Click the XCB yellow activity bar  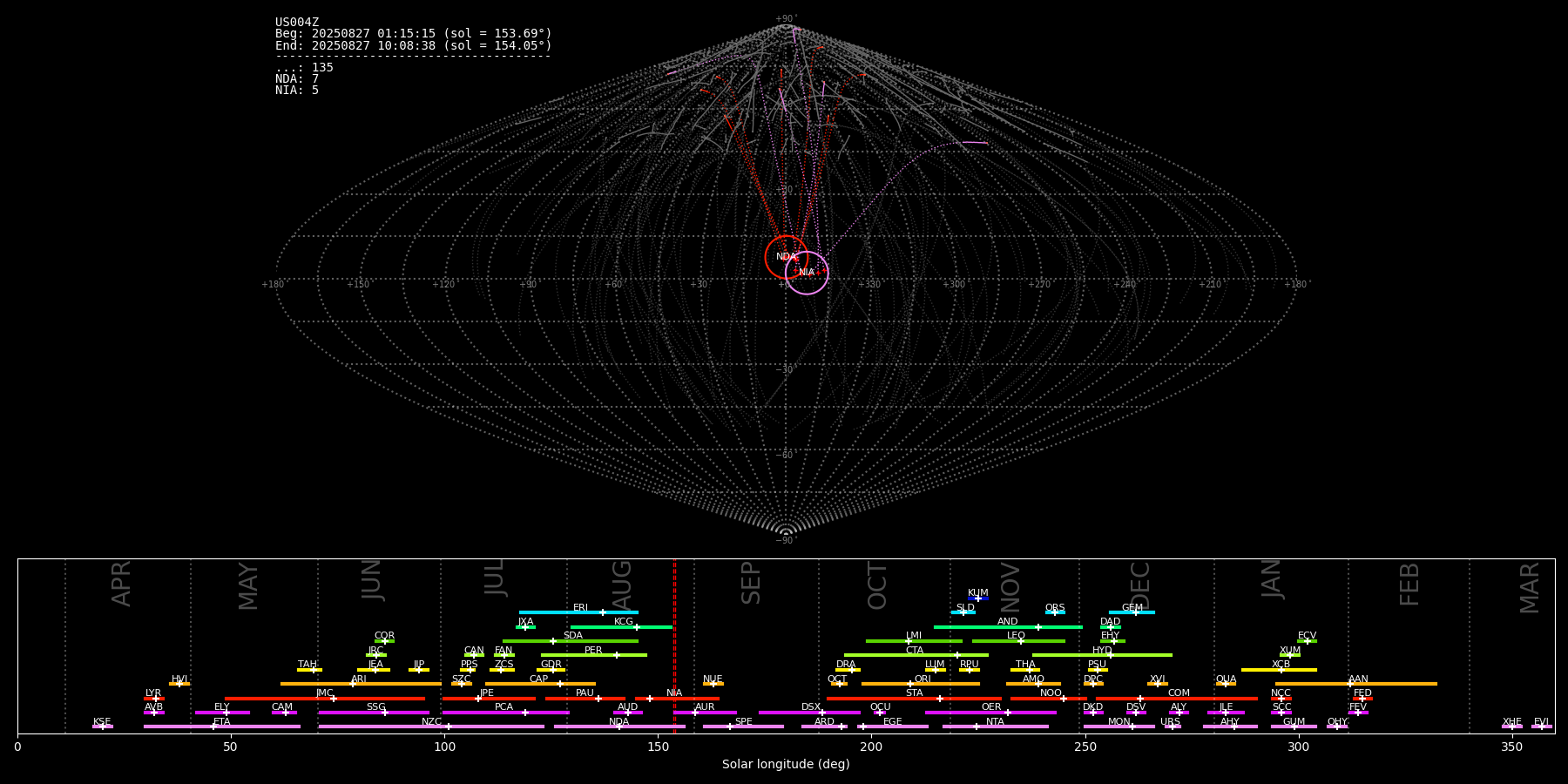[x=1279, y=669]
